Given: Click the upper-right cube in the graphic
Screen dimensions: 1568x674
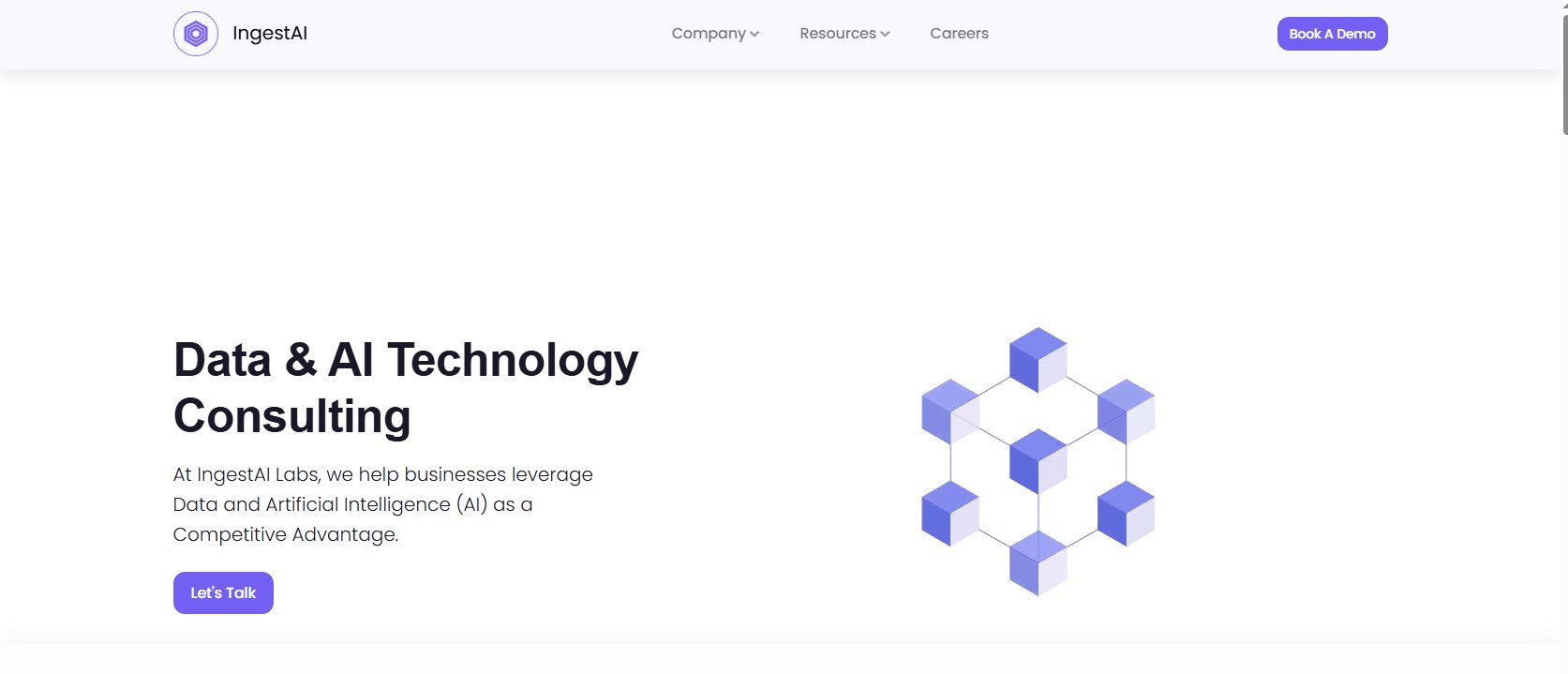Looking at the screenshot, I should 1126,411.
